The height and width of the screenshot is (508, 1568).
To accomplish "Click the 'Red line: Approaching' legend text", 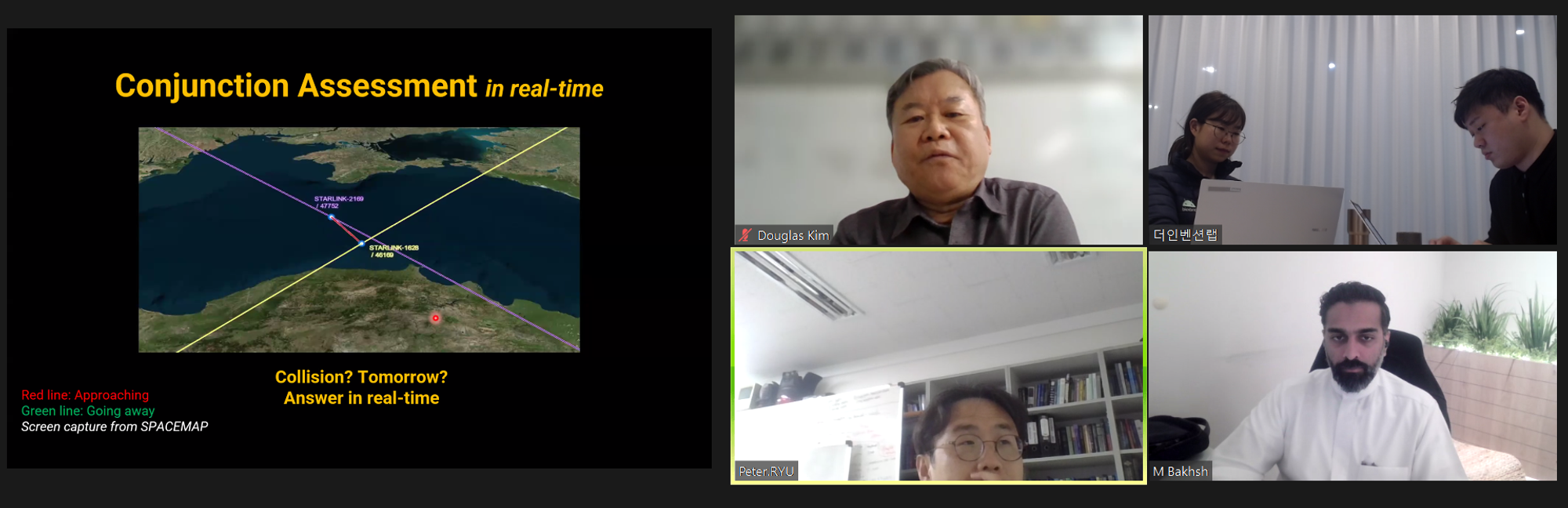I will pyautogui.click(x=85, y=395).
